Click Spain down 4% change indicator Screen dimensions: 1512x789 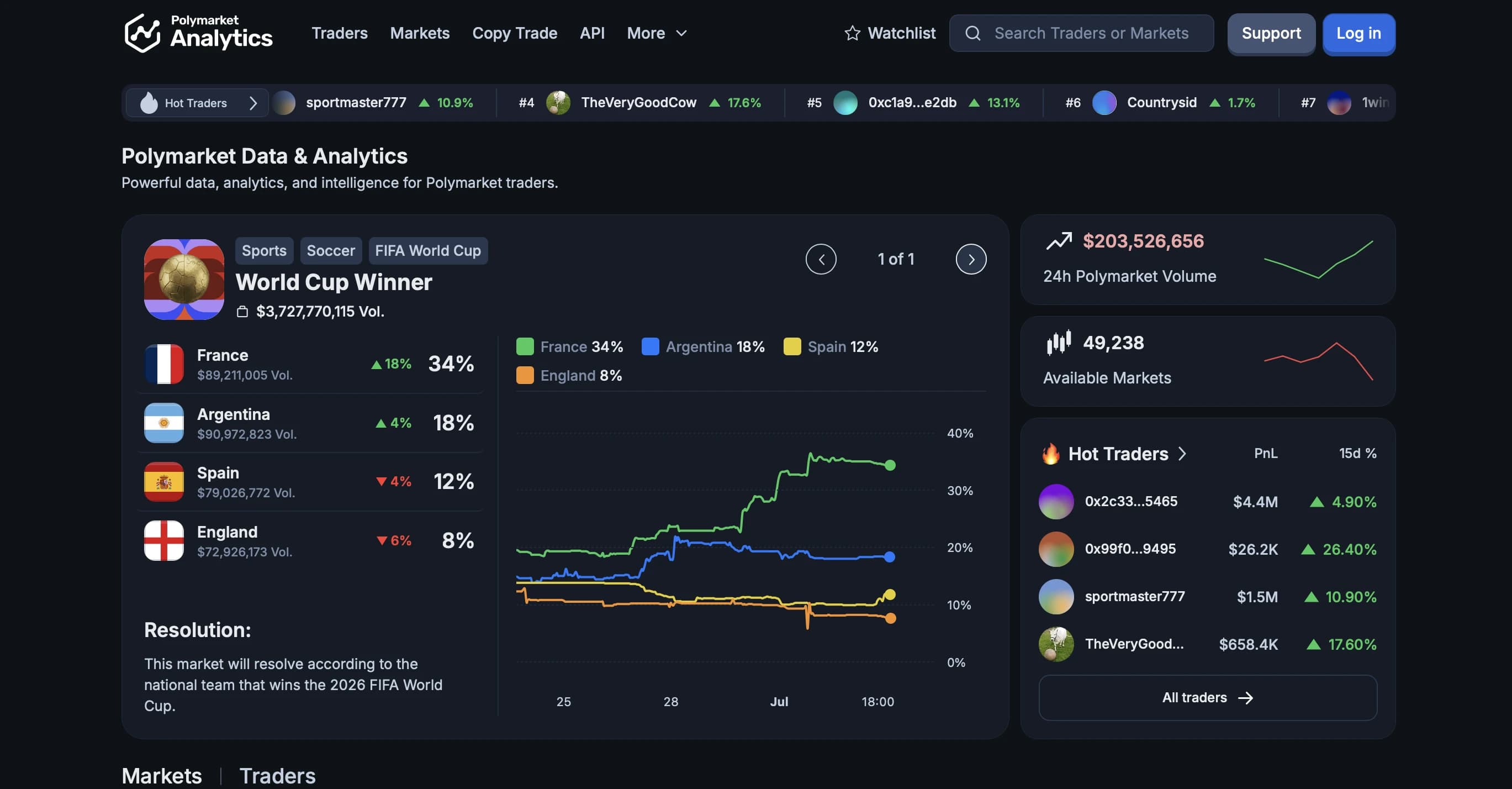pos(394,481)
